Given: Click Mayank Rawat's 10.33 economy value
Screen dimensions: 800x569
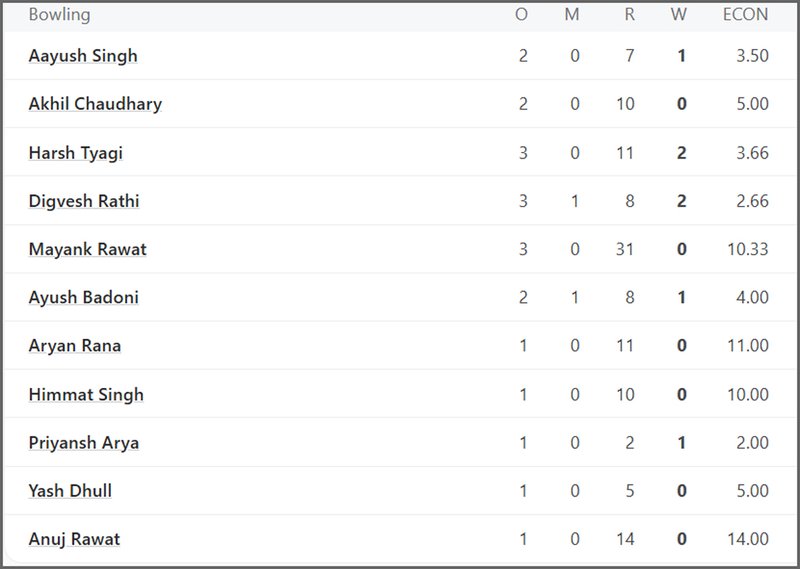Looking at the screenshot, I should click(x=748, y=249).
